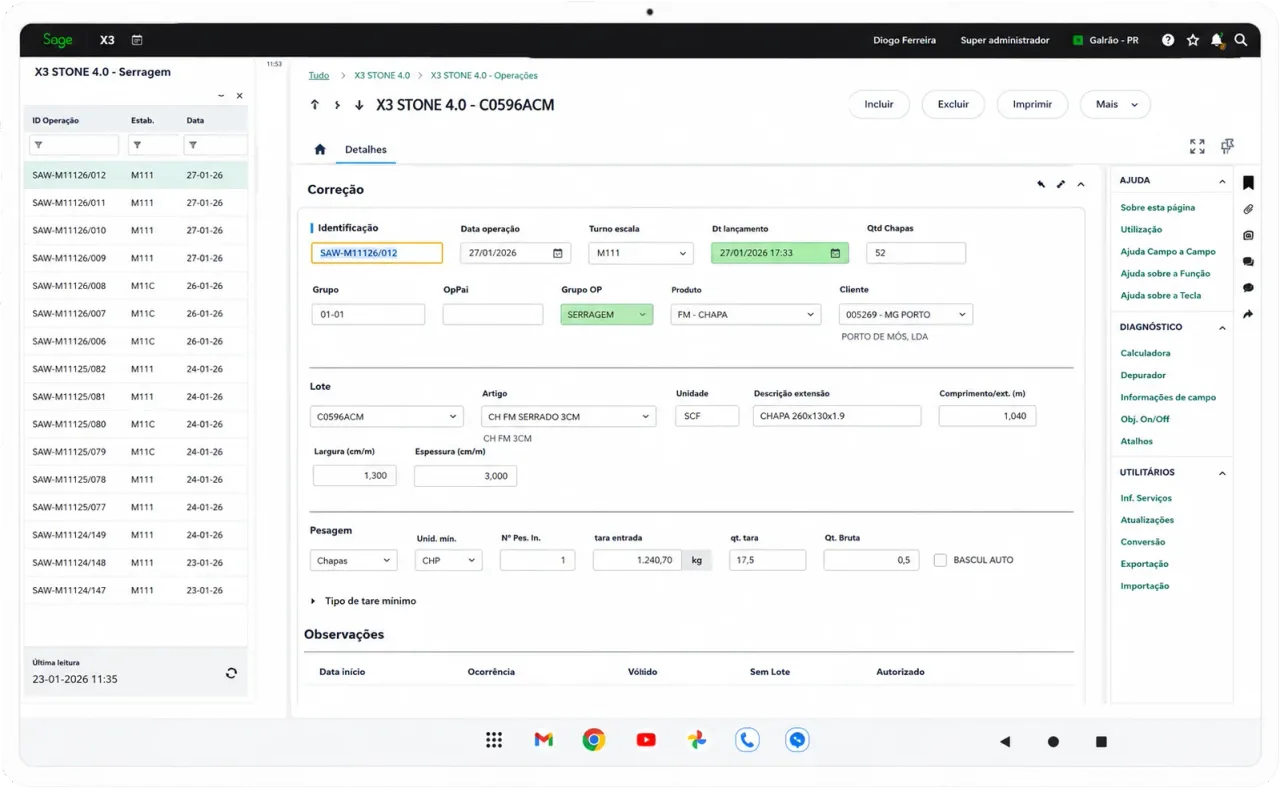Open the notifications bell
Screen dimensions: 1280x788
(x=1217, y=40)
